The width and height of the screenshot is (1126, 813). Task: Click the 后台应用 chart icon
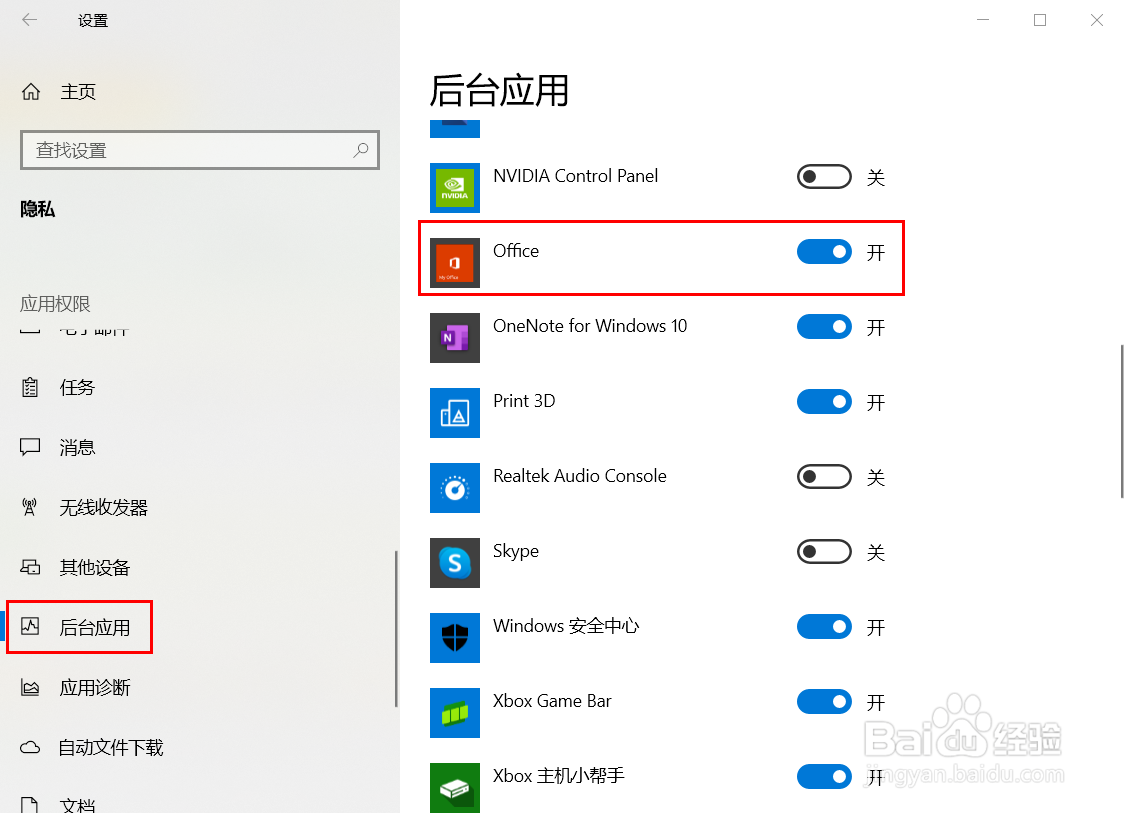coord(30,626)
